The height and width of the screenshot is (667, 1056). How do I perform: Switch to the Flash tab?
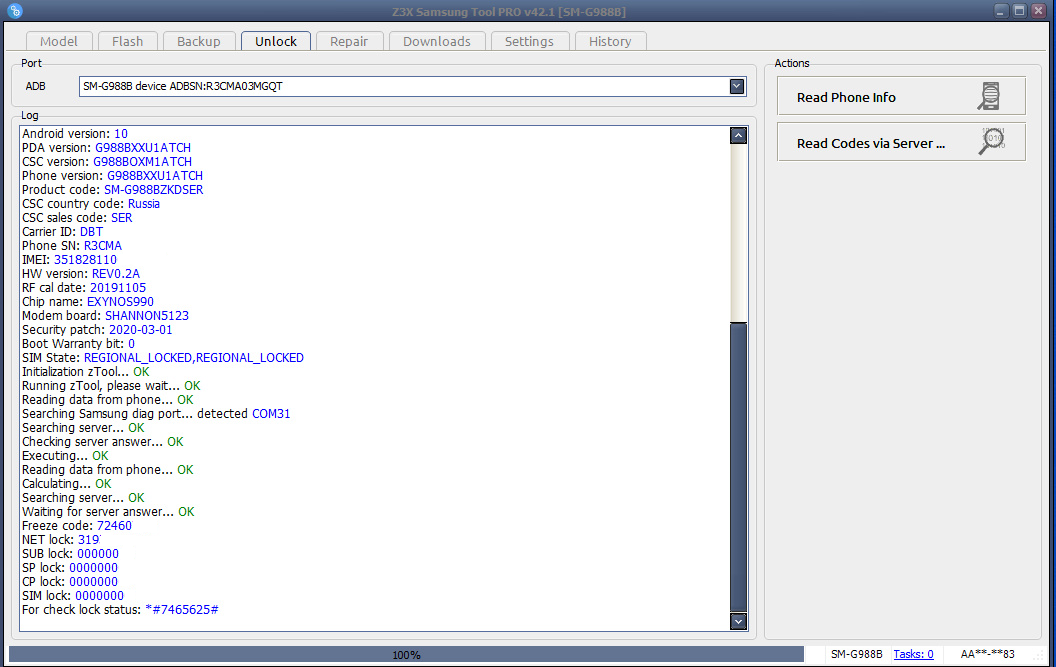click(x=127, y=41)
